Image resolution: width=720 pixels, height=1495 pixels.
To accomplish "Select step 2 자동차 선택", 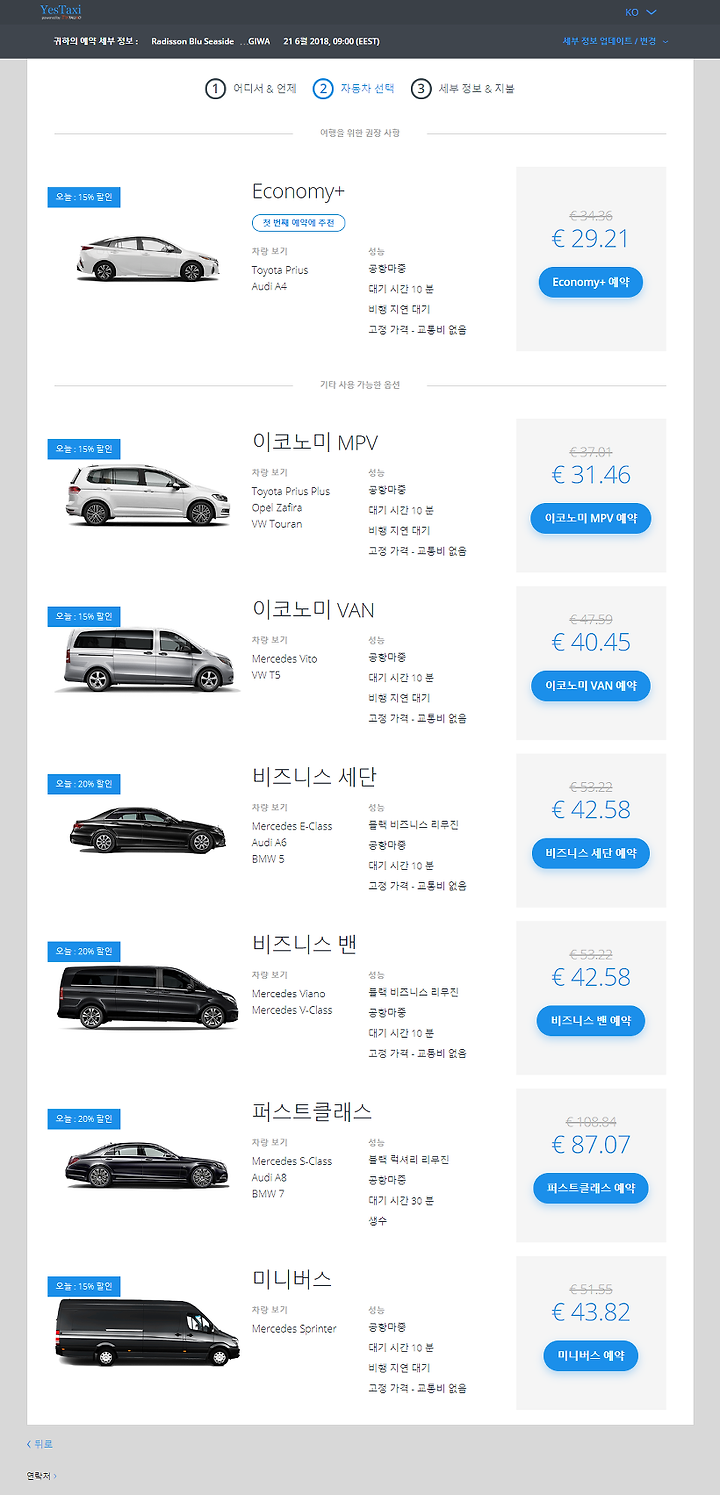I will coord(354,89).
